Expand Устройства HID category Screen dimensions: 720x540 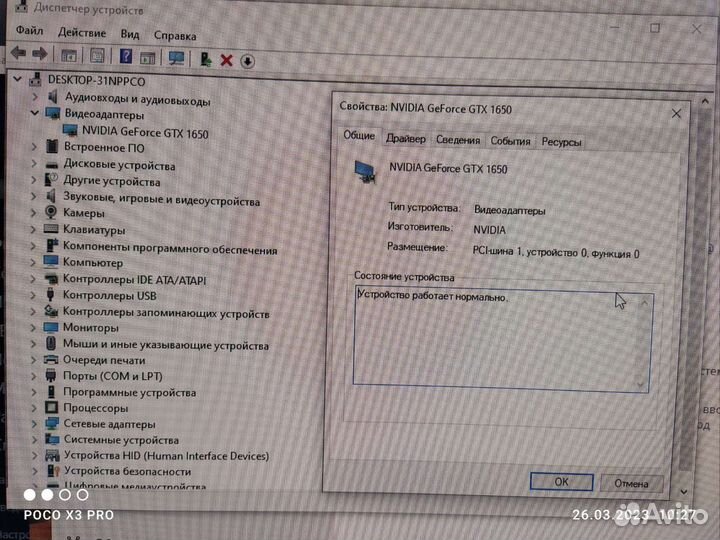tap(34, 455)
